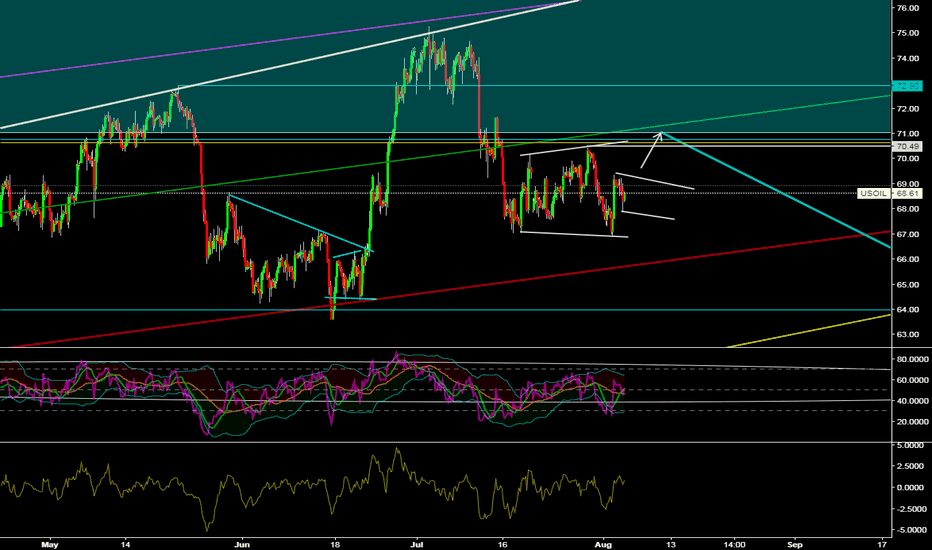This screenshot has height=550, width=932.
Task: Click the 66.00 price axis label
Action: pyautogui.click(x=908, y=259)
